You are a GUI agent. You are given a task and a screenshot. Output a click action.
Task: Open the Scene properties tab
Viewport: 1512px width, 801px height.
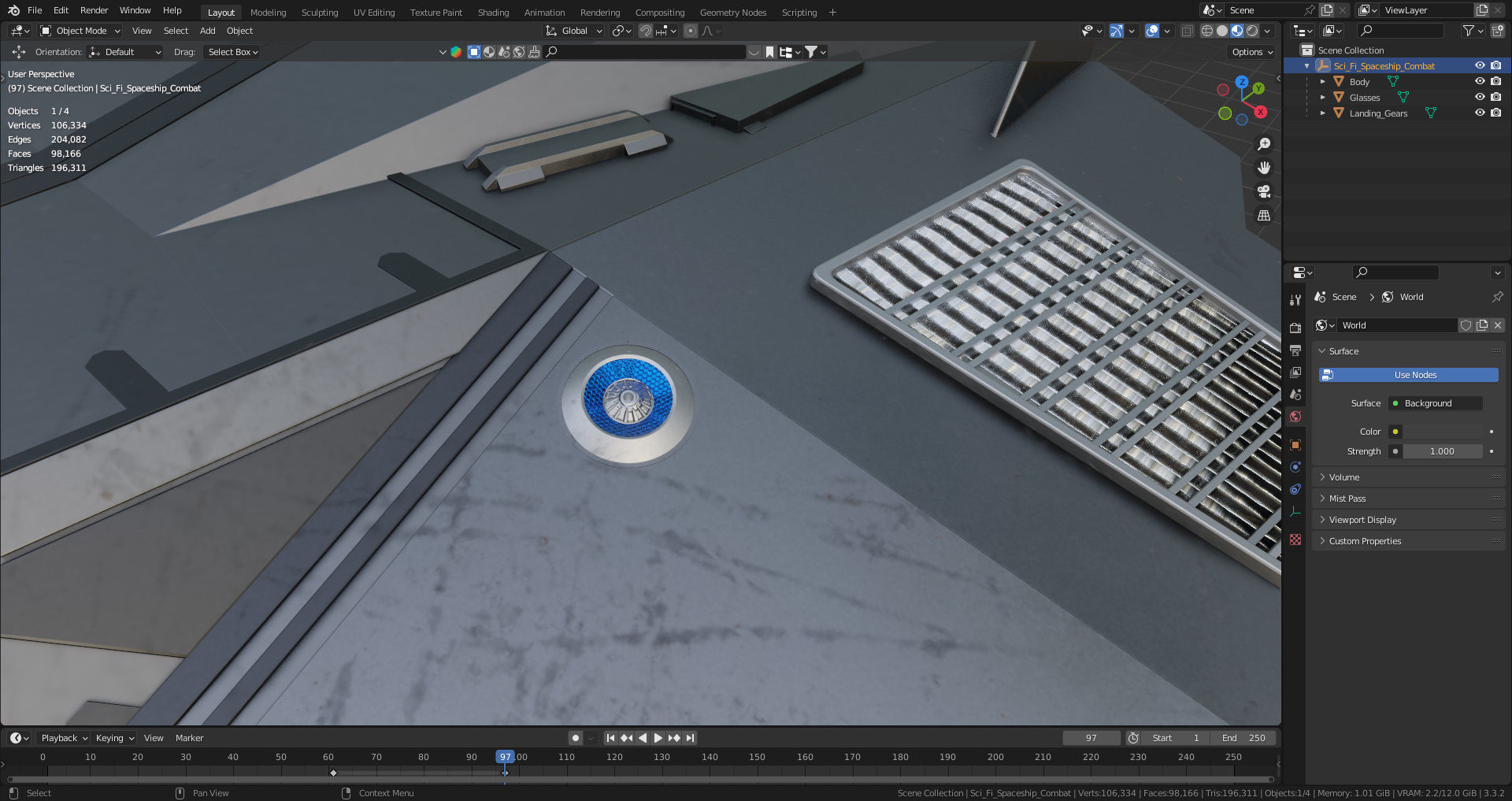1295,394
